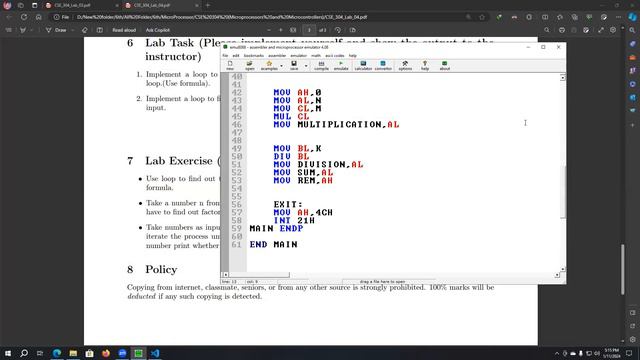640x360 pixels.
Task: Zoom in the PDF with plus
Action: (x=280, y=30)
